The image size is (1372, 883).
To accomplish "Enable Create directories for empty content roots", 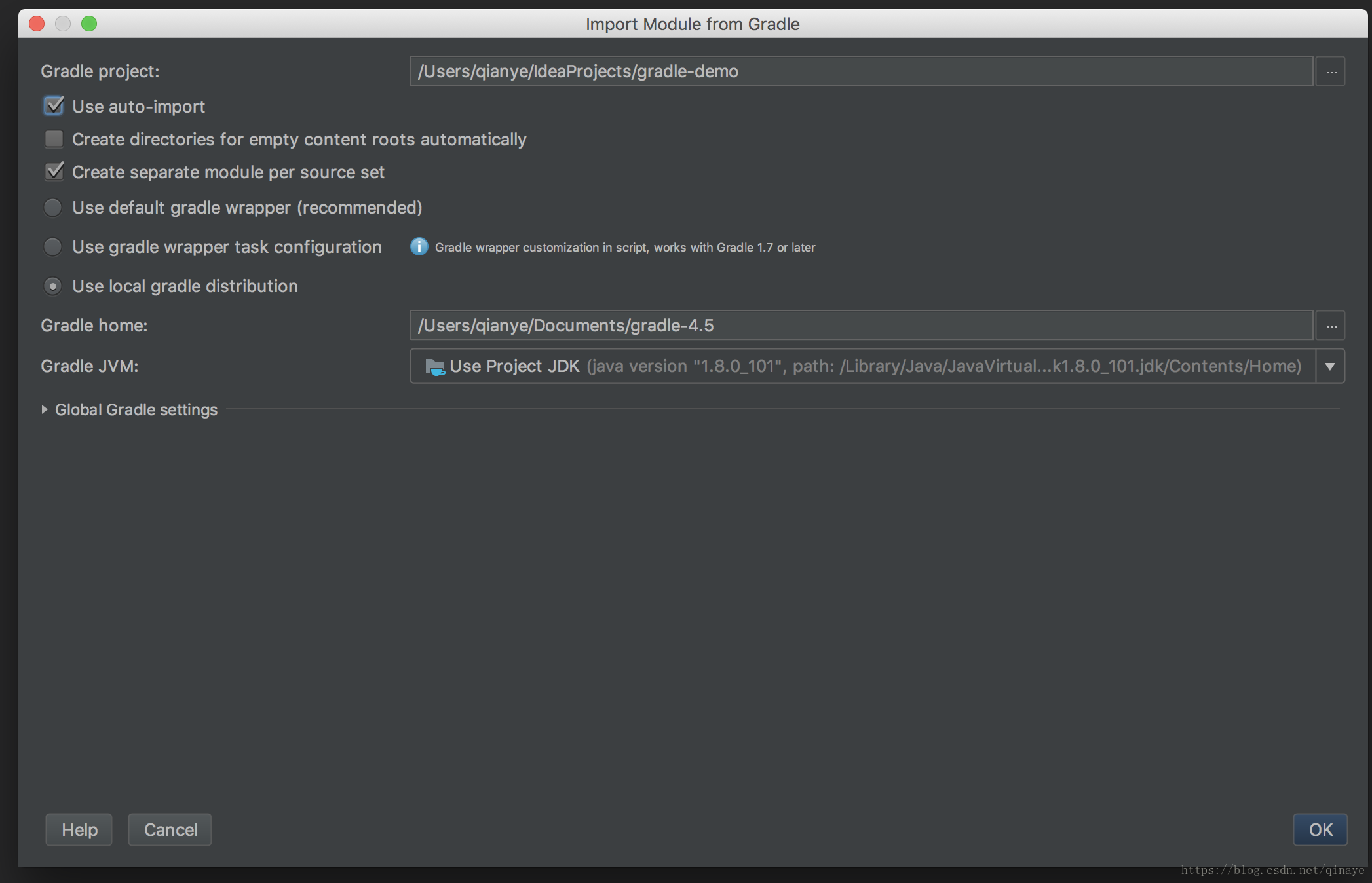I will 54,139.
